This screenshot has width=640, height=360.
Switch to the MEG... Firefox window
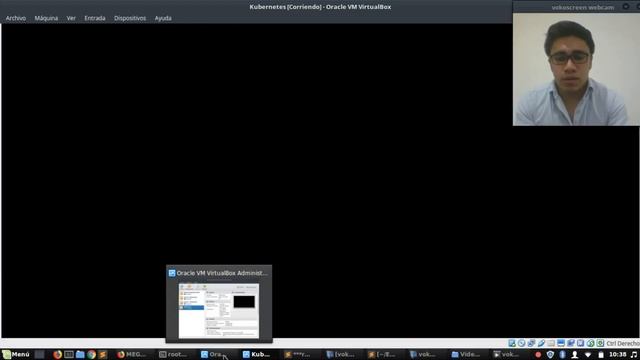(131, 354)
